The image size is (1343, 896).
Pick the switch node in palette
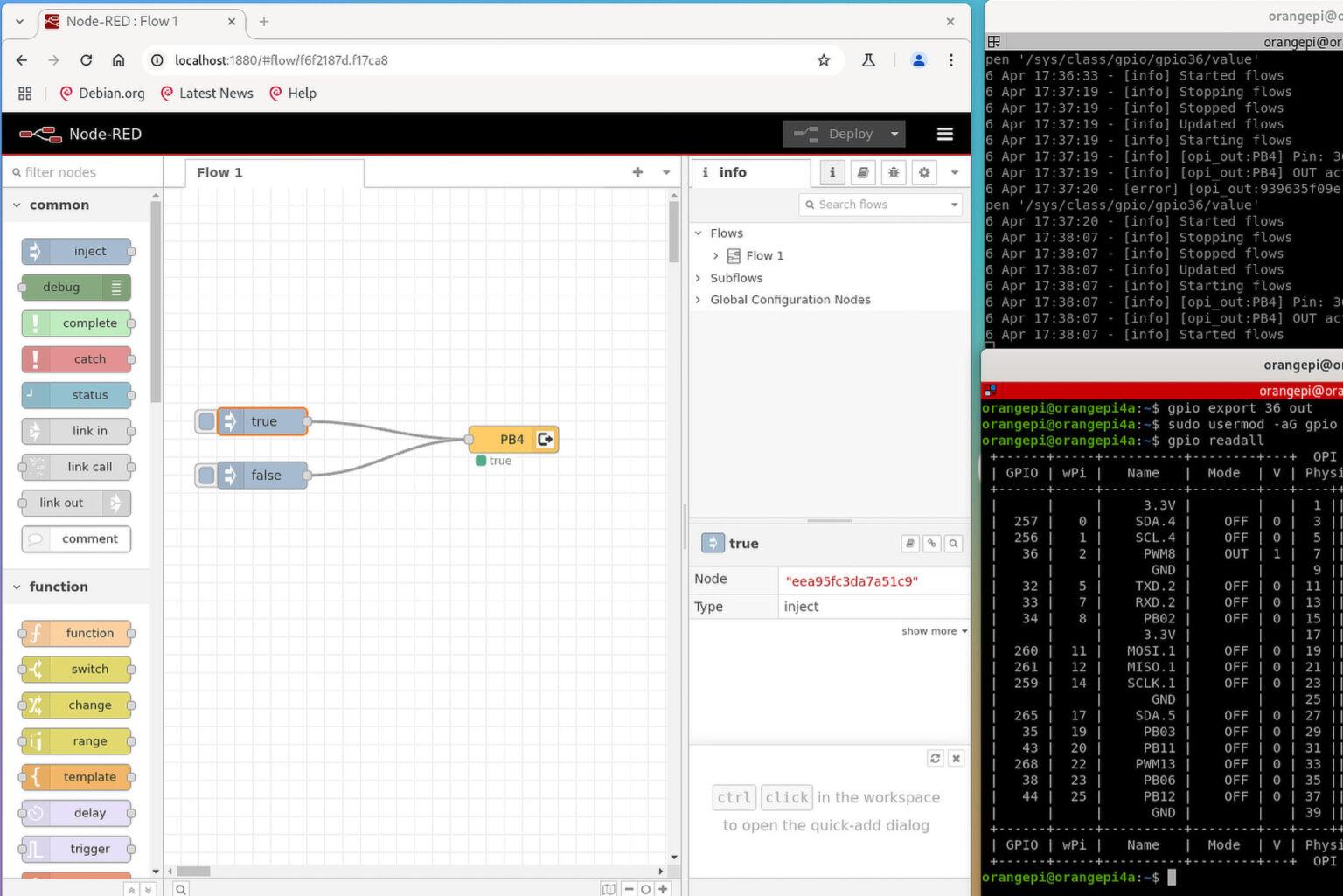tap(77, 669)
